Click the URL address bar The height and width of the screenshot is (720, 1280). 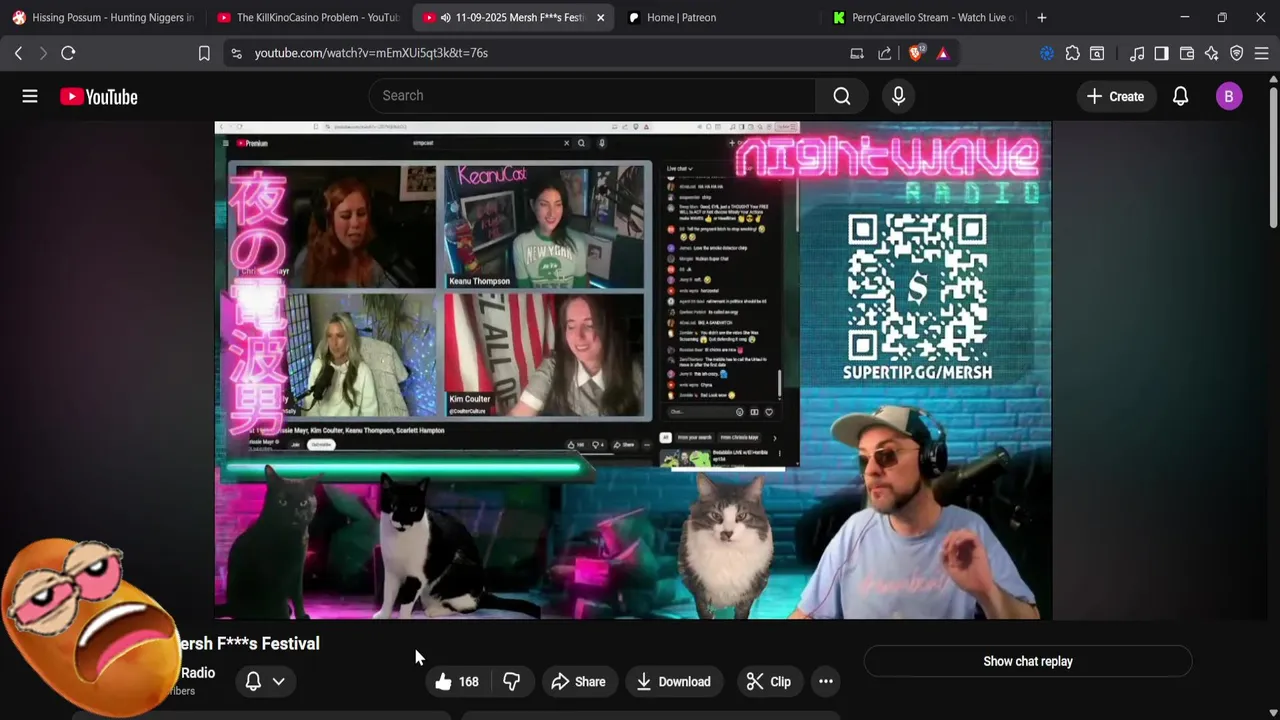point(540,53)
